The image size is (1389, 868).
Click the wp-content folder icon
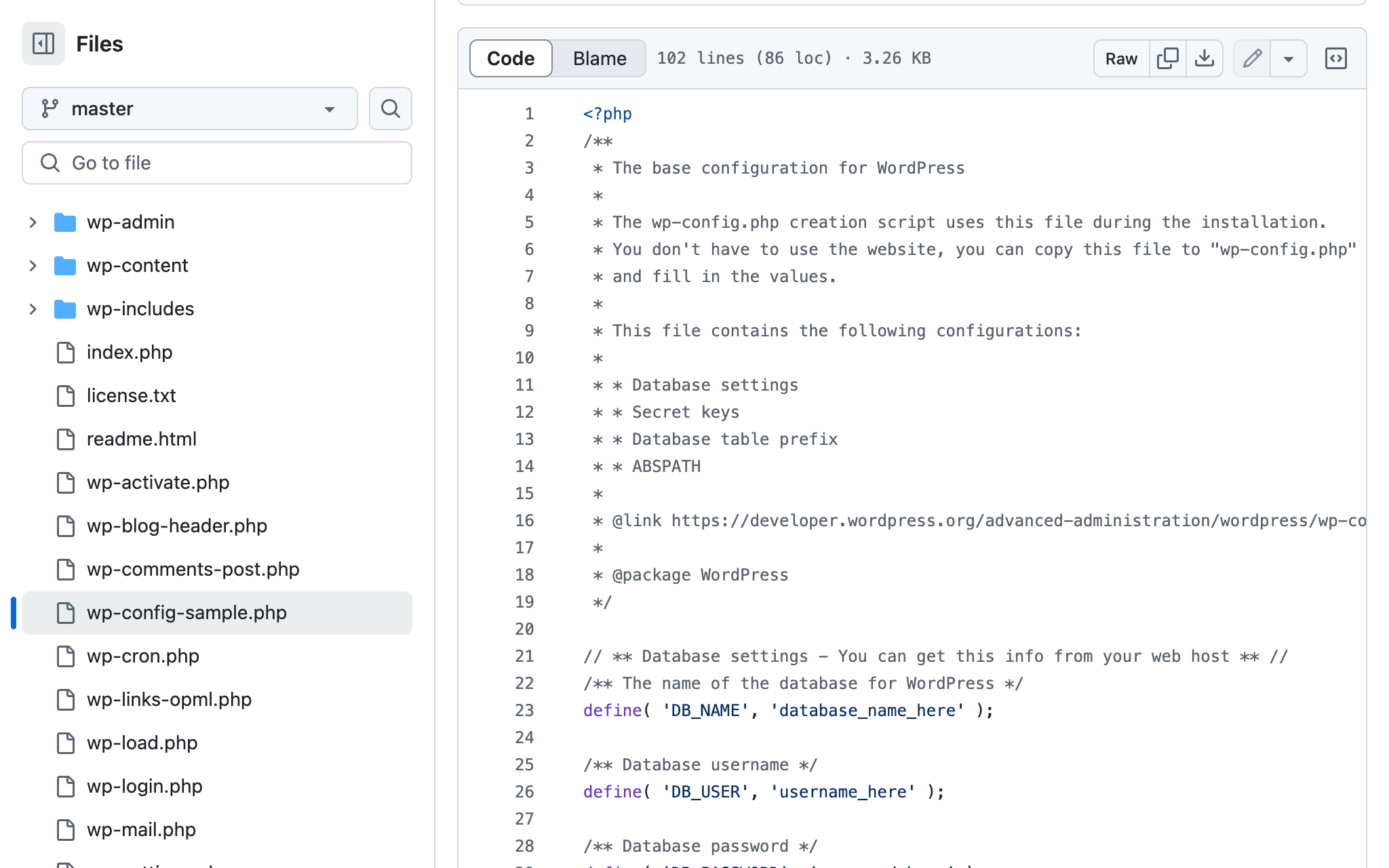click(65, 266)
